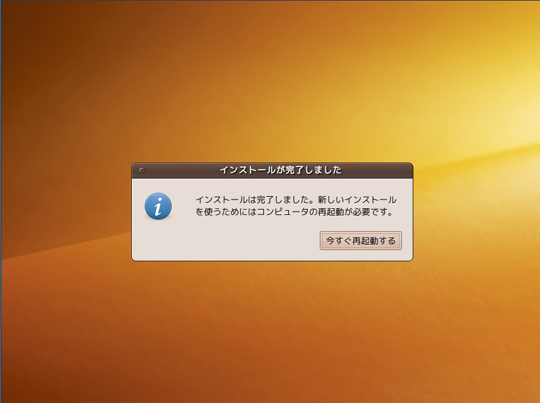Click message line starting を使うためには
The image size is (540, 403).
294,212
